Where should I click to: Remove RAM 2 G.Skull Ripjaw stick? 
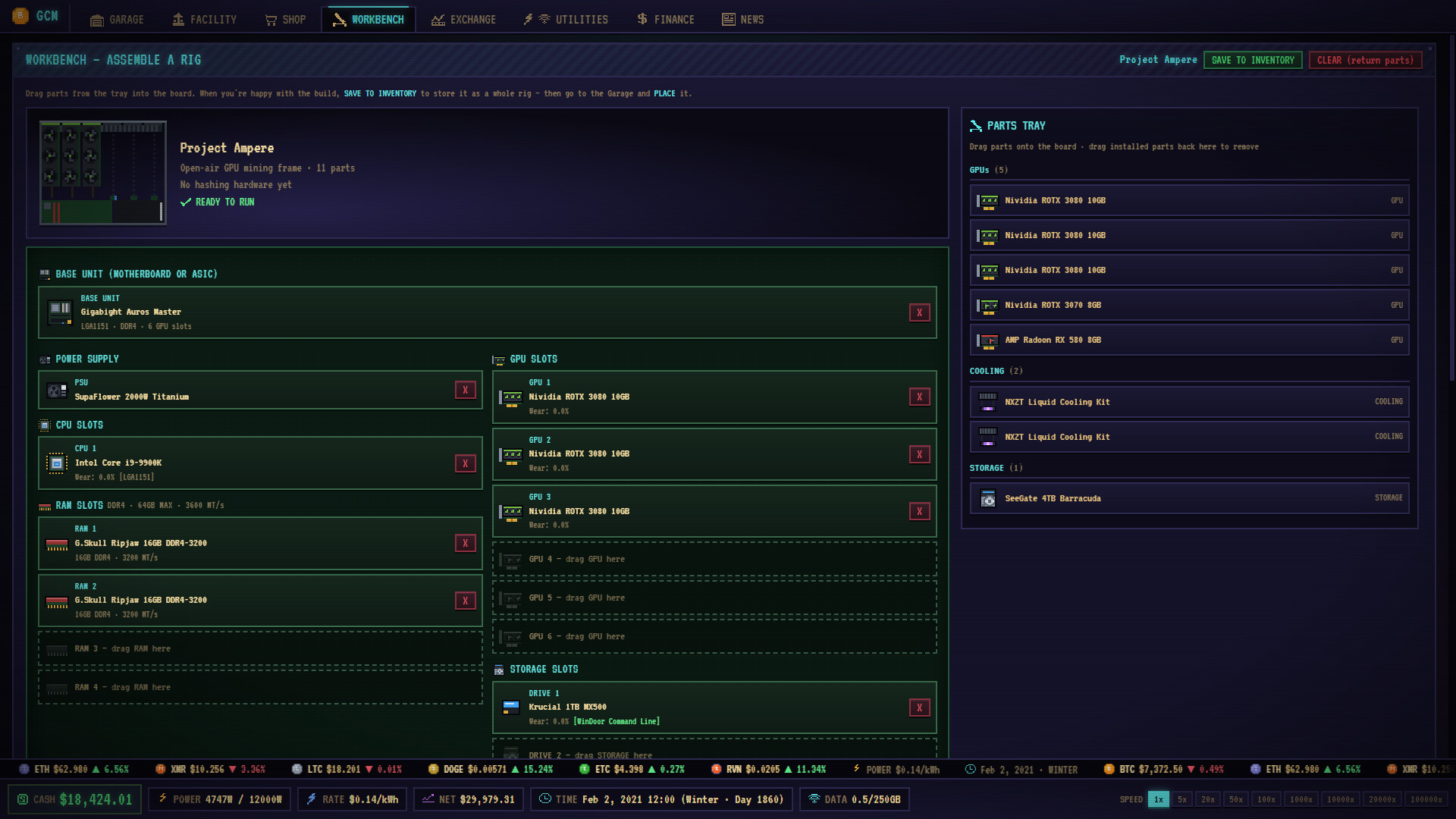(466, 601)
